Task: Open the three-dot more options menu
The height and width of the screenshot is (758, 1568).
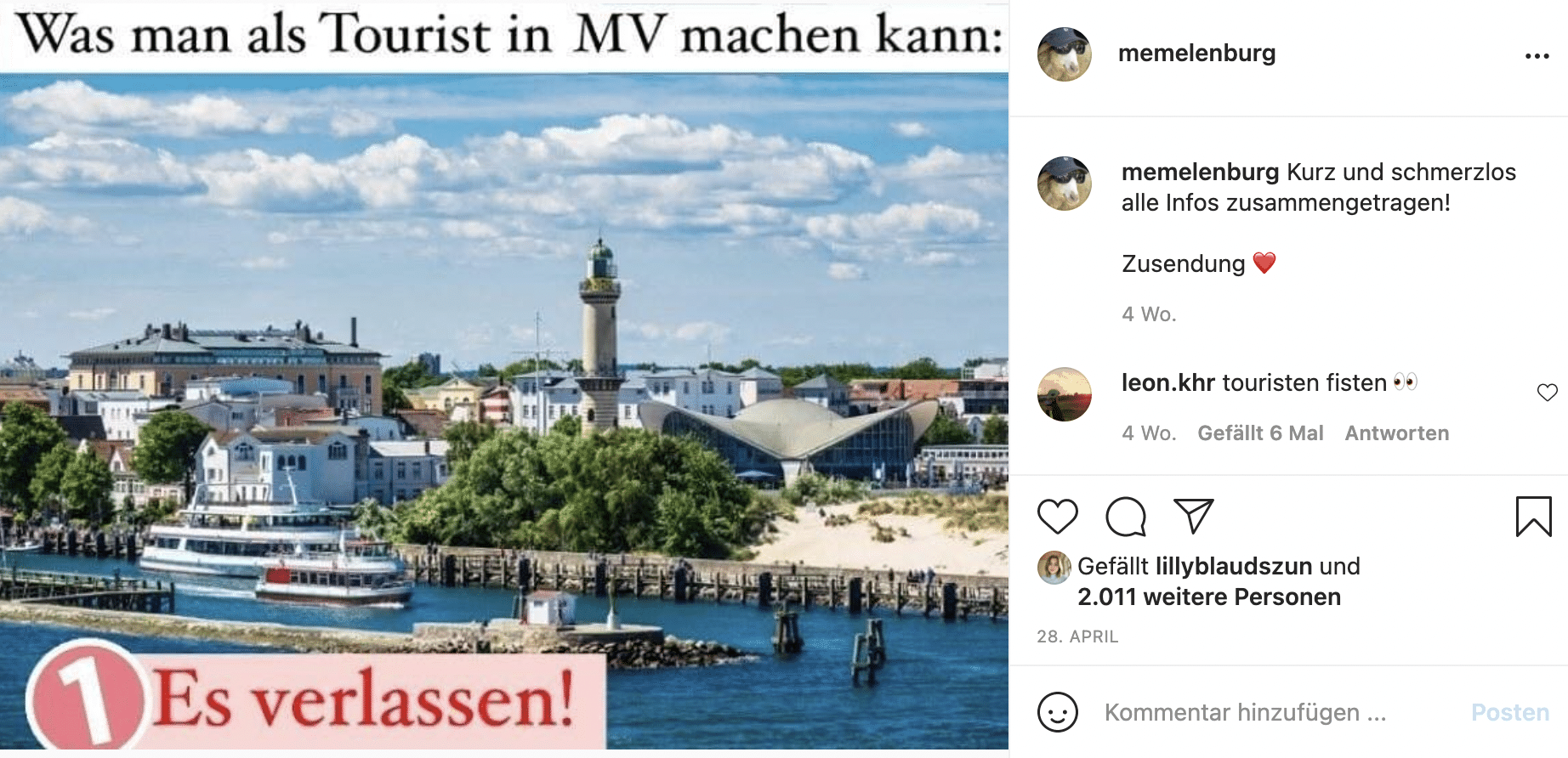Action: coord(1537,56)
